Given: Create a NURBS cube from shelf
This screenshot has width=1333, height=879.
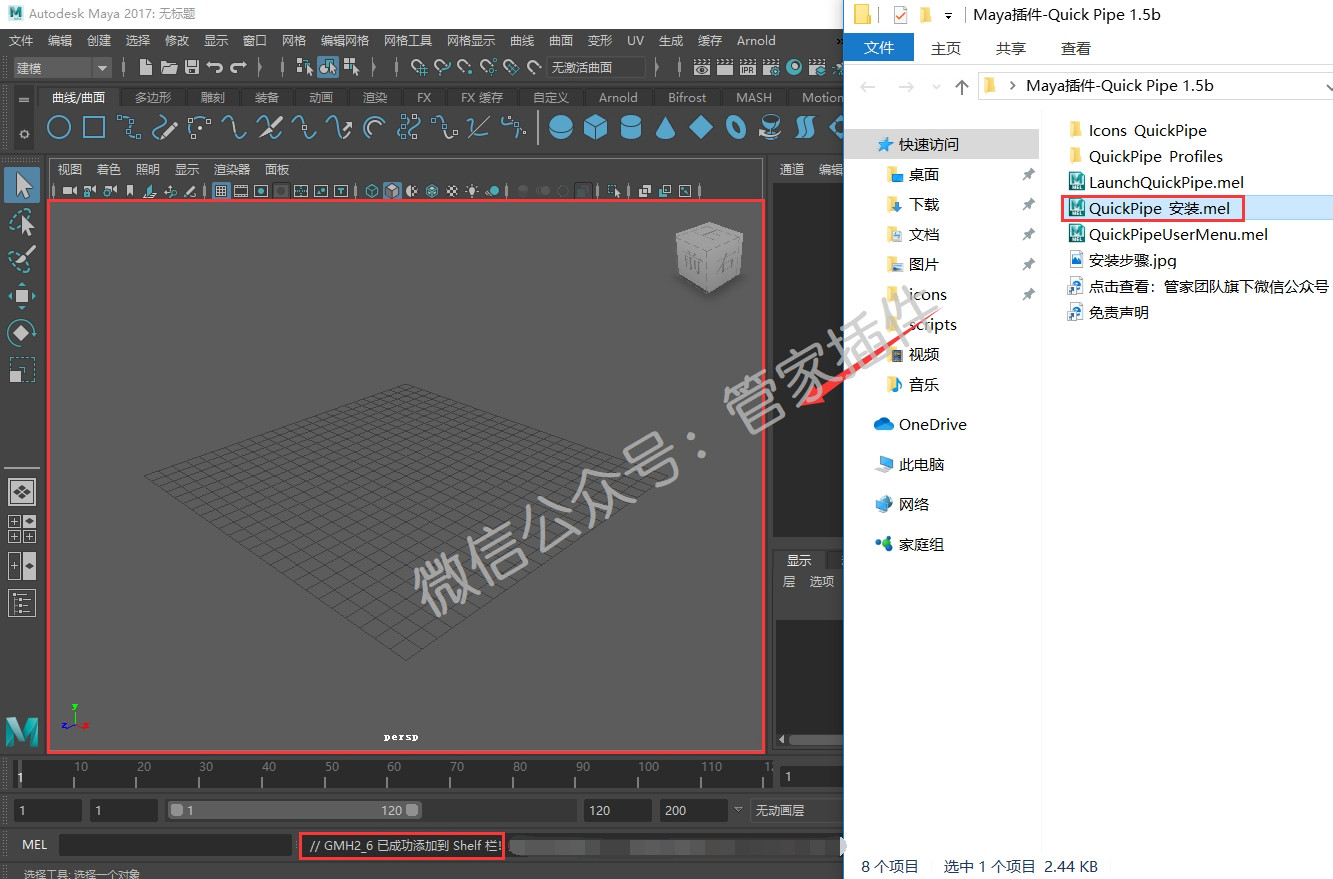Looking at the screenshot, I should [596, 127].
